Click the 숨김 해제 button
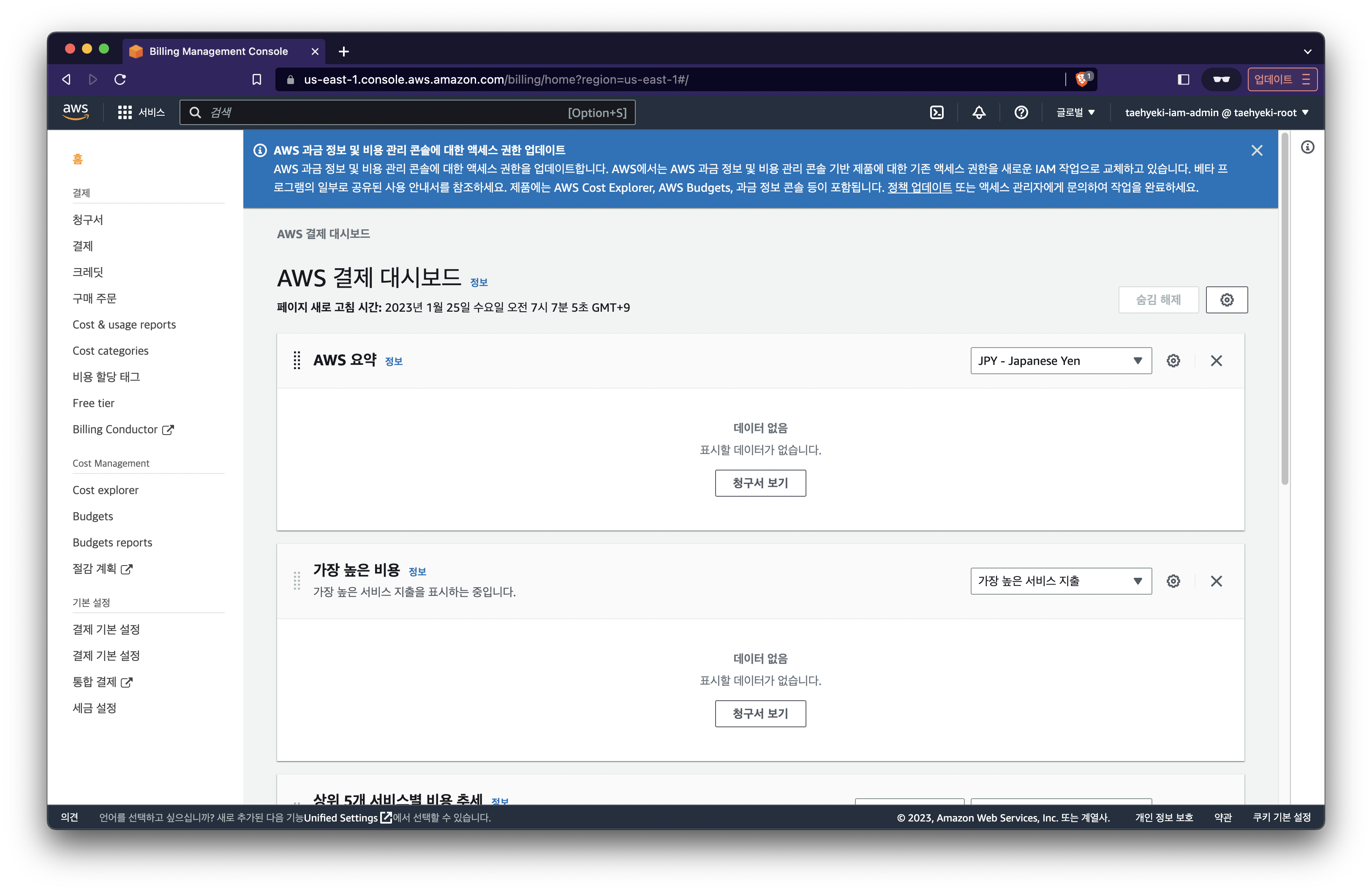1372x892 pixels. pyautogui.click(x=1158, y=299)
